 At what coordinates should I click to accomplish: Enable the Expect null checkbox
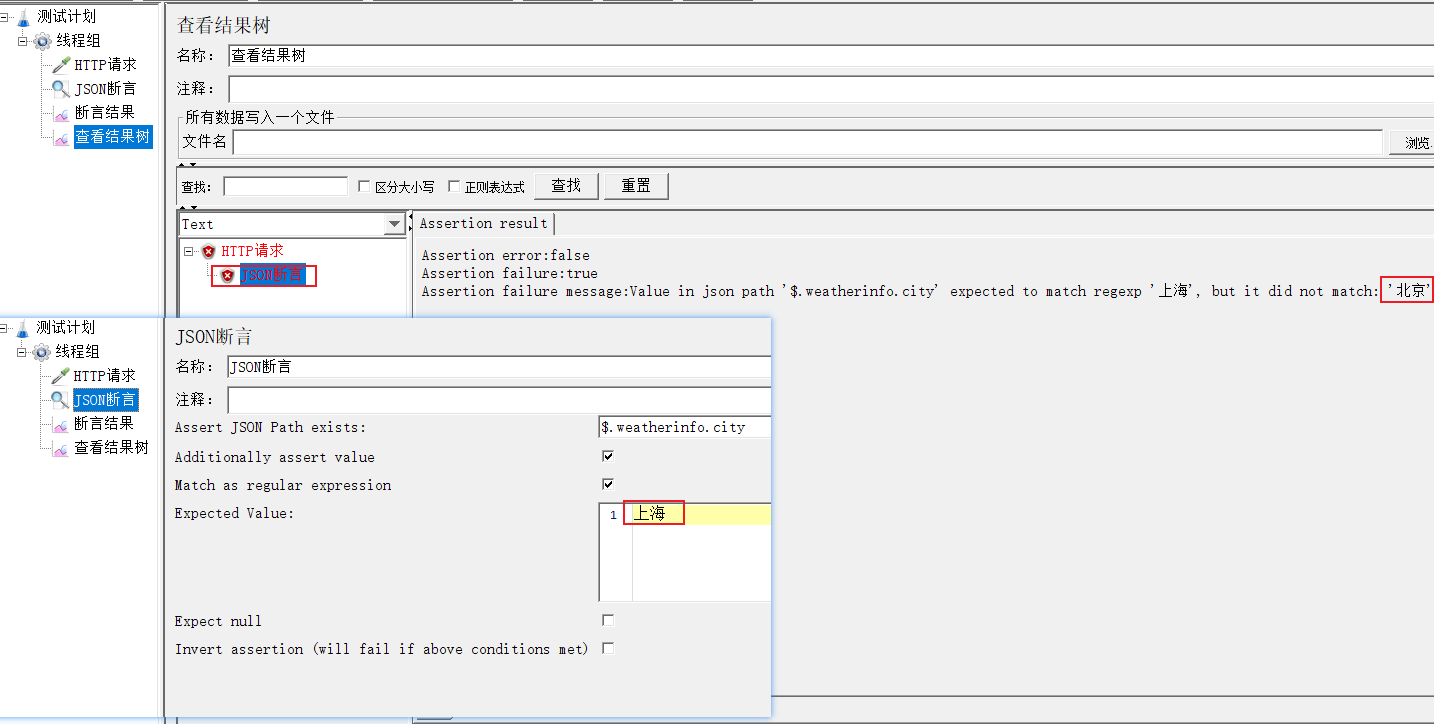click(x=608, y=620)
